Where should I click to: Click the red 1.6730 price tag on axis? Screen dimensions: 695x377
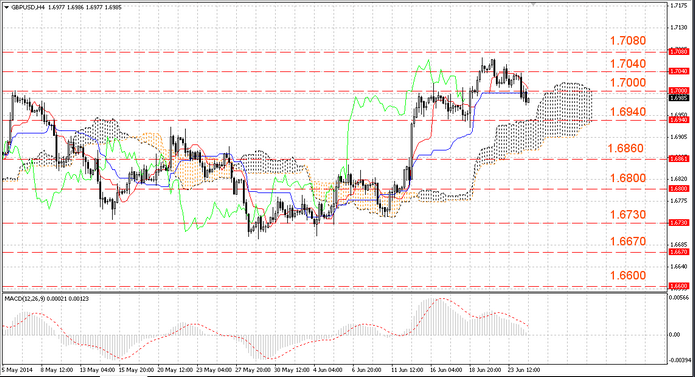[679, 222]
